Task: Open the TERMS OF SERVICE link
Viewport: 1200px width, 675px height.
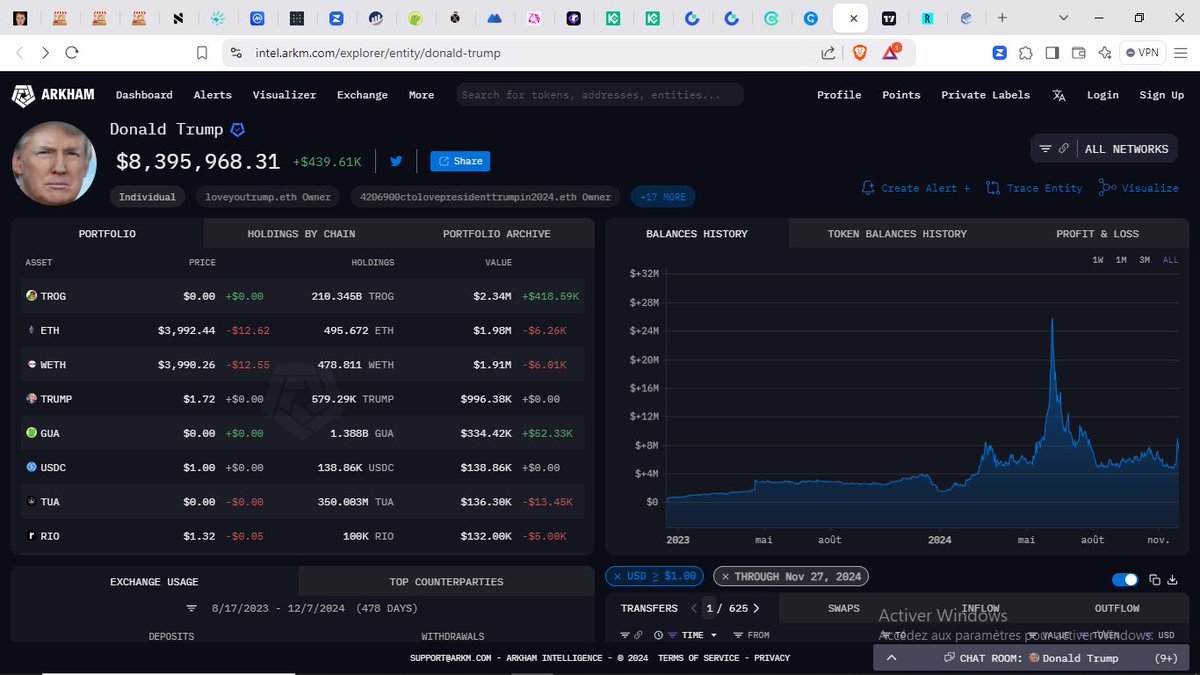Action: pyautogui.click(x=698, y=658)
